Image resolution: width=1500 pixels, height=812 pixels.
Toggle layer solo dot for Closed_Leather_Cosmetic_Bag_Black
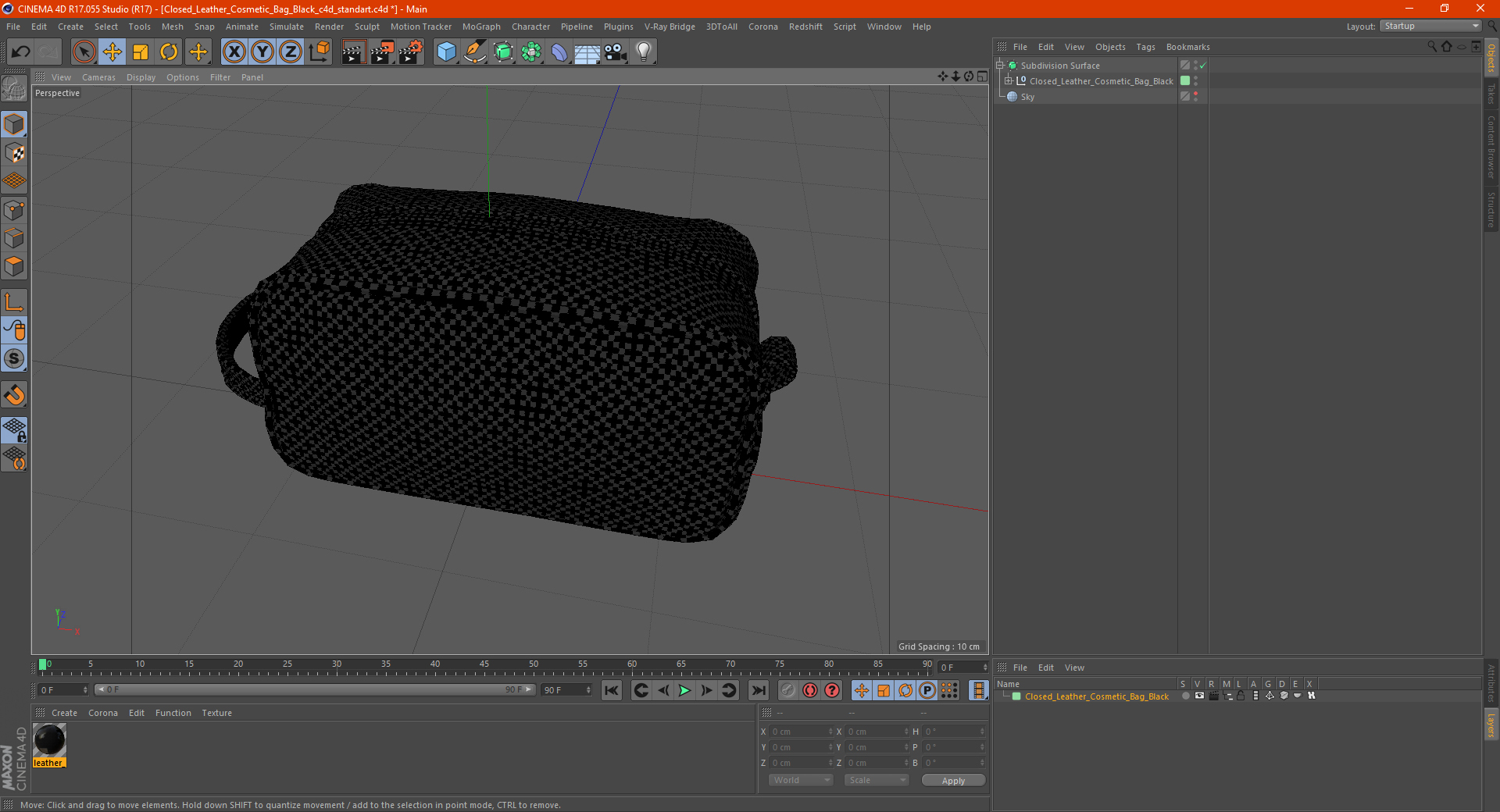pos(1185,696)
